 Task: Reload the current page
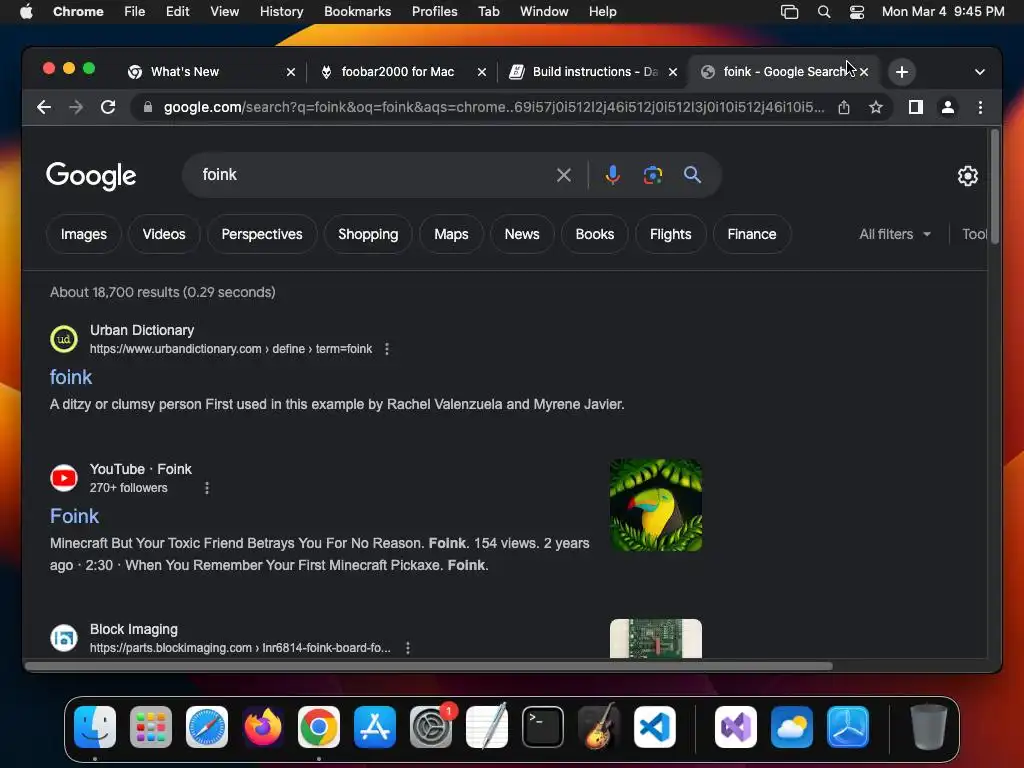tap(108, 107)
